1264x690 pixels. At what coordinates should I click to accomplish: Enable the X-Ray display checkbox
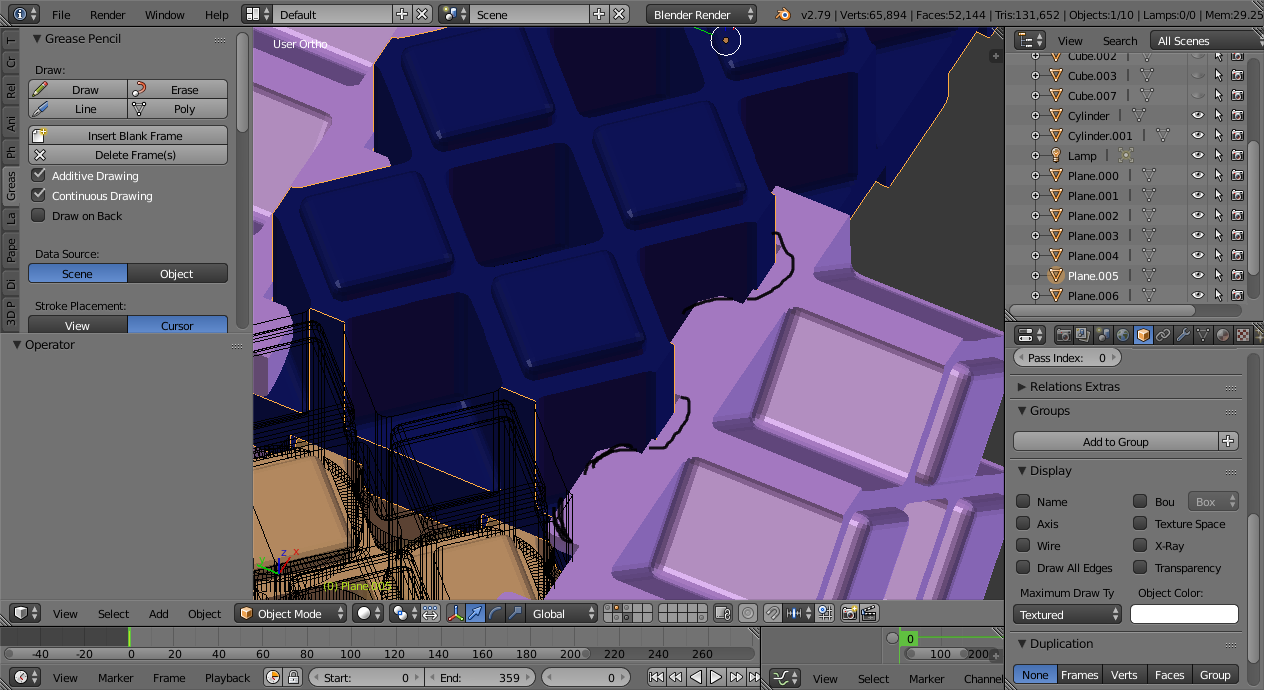coord(1140,545)
